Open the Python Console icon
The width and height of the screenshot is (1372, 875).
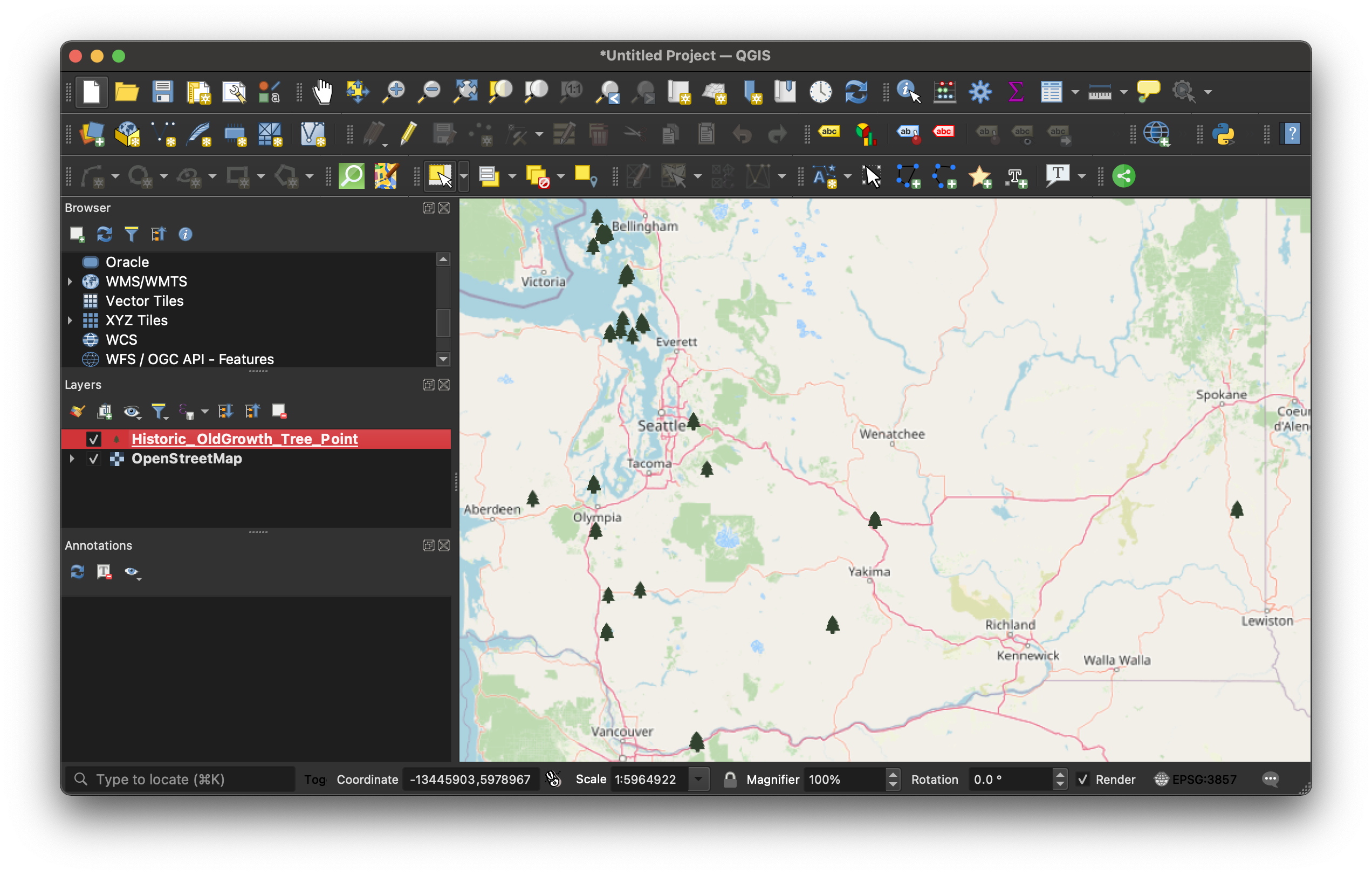1223,134
